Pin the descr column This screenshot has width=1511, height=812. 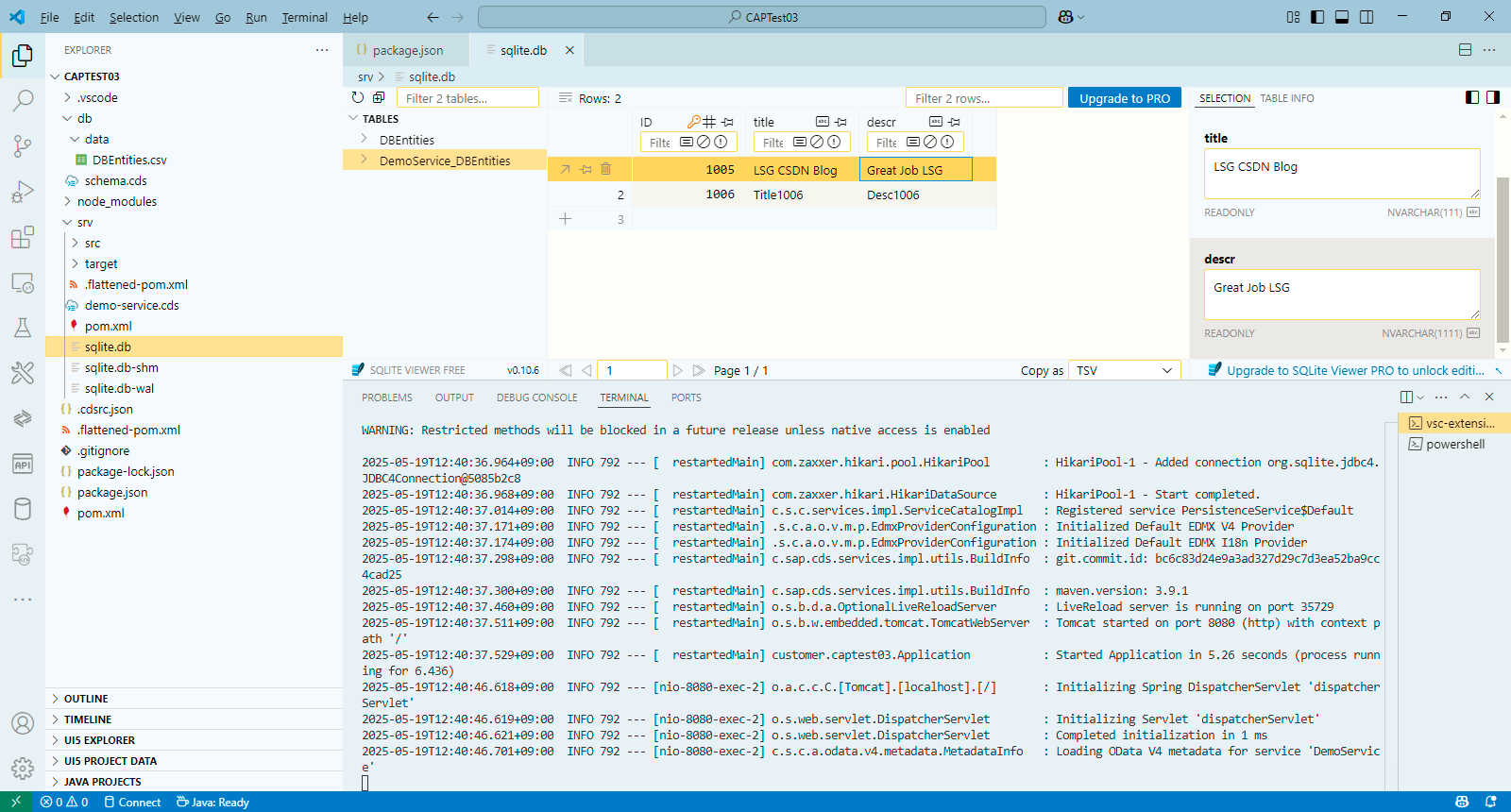955,122
